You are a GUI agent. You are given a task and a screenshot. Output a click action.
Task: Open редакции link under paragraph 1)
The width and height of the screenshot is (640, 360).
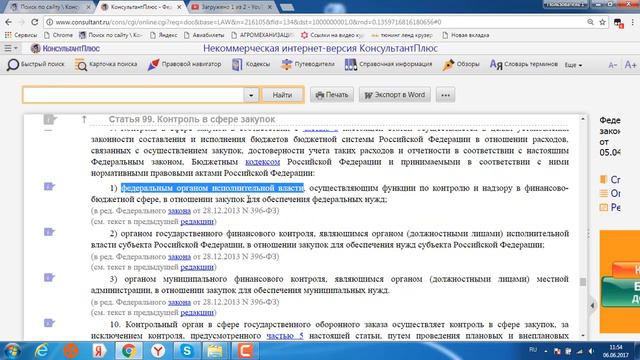tap(197, 221)
